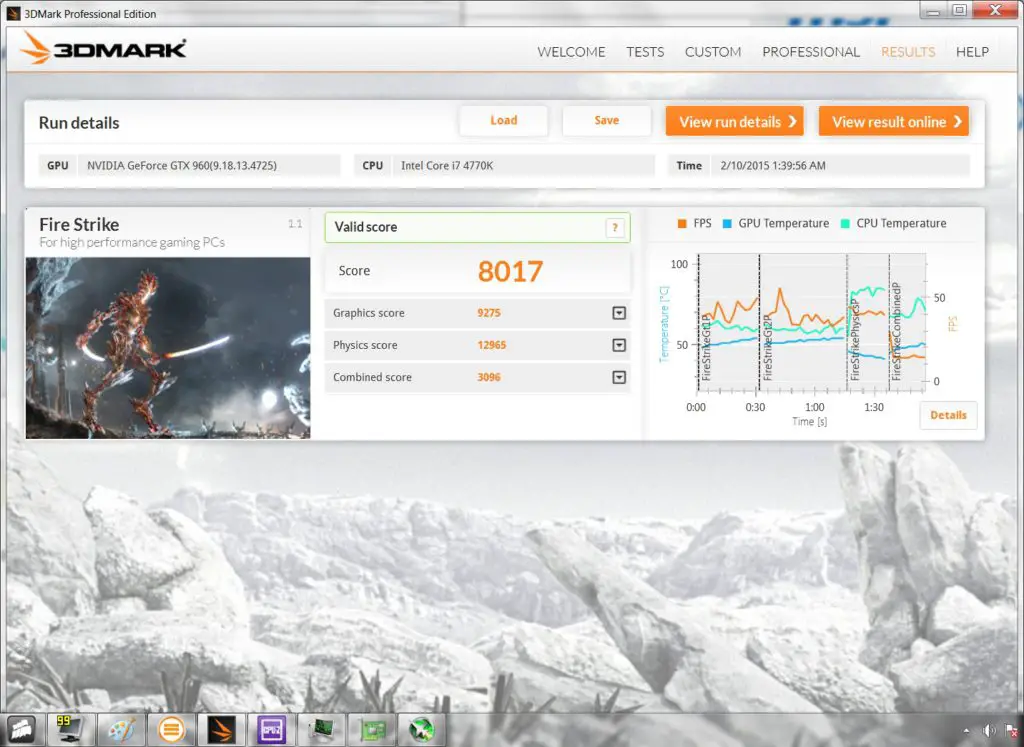Open the orange circle with three lines taskbar icon
Viewport: 1024px width, 747px height.
(171, 729)
